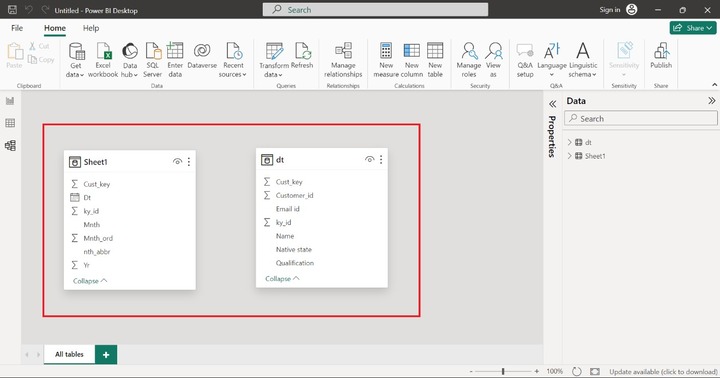Switch to Model view in left sidebar
The image size is (720, 378).
click(x=10, y=146)
